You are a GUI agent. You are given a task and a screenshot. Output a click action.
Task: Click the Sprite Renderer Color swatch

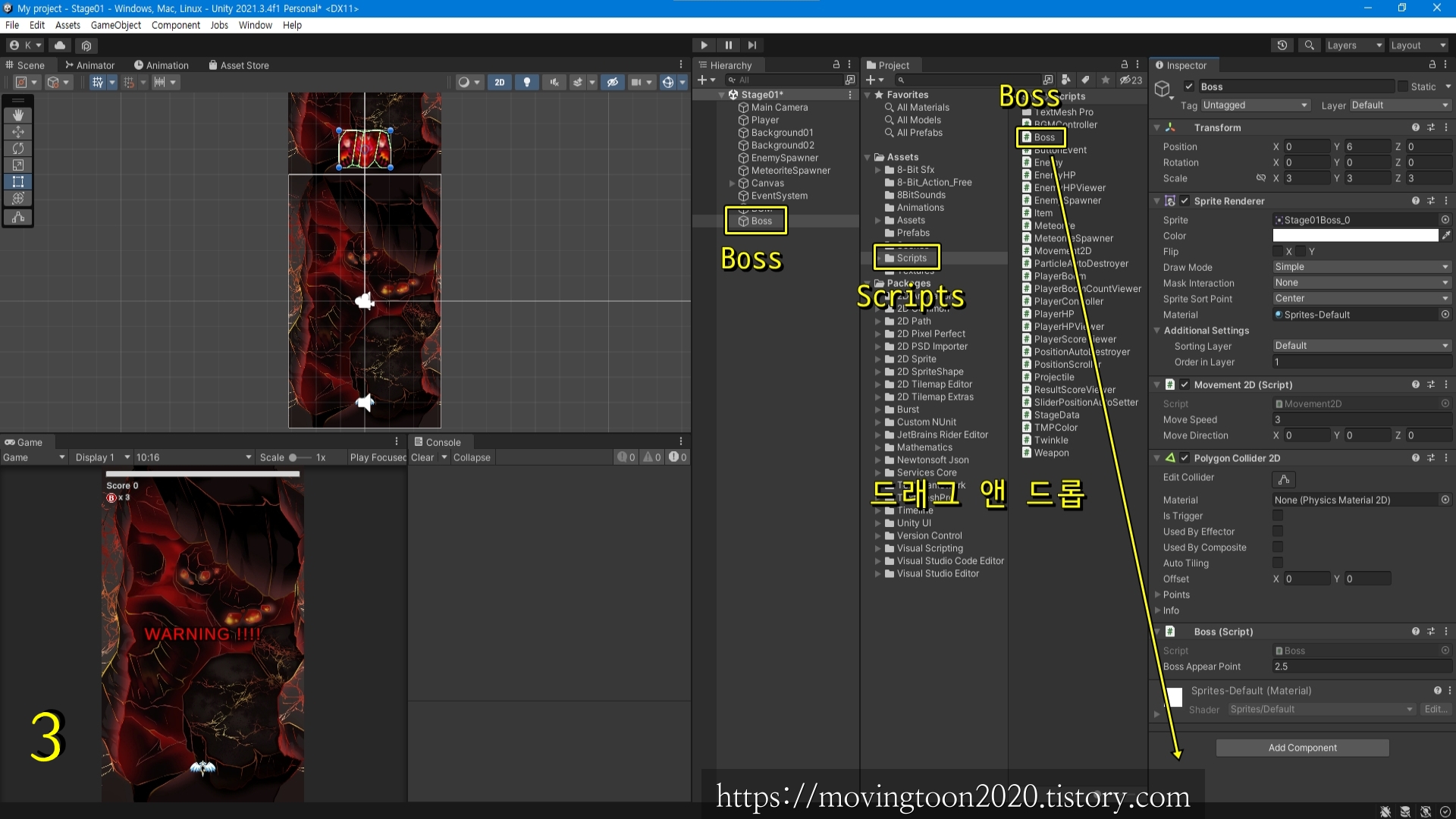pyautogui.click(x=1354, y=236)
